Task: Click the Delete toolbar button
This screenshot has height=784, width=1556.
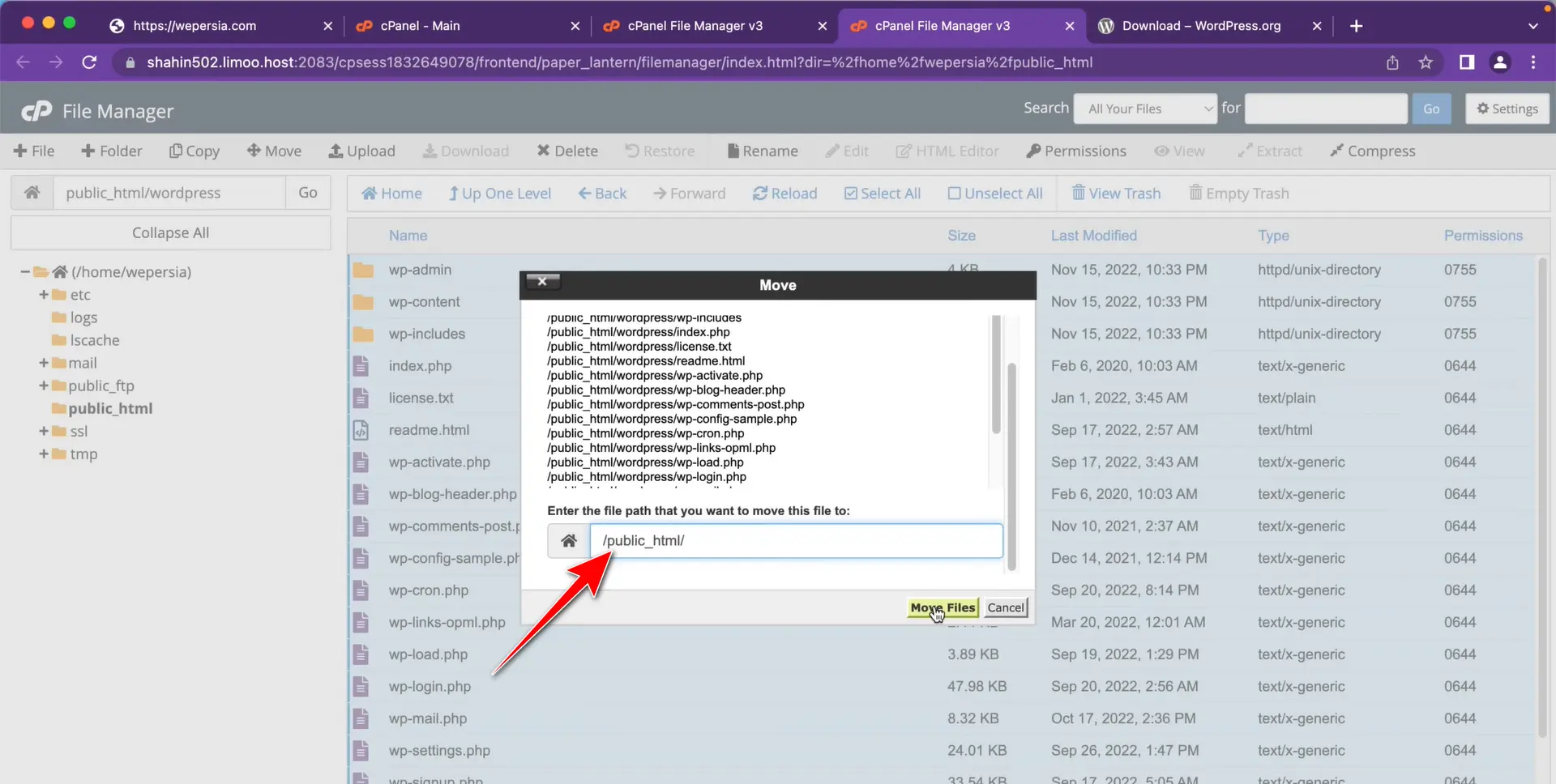Action: pyautogui.click(x=567, y=151)
